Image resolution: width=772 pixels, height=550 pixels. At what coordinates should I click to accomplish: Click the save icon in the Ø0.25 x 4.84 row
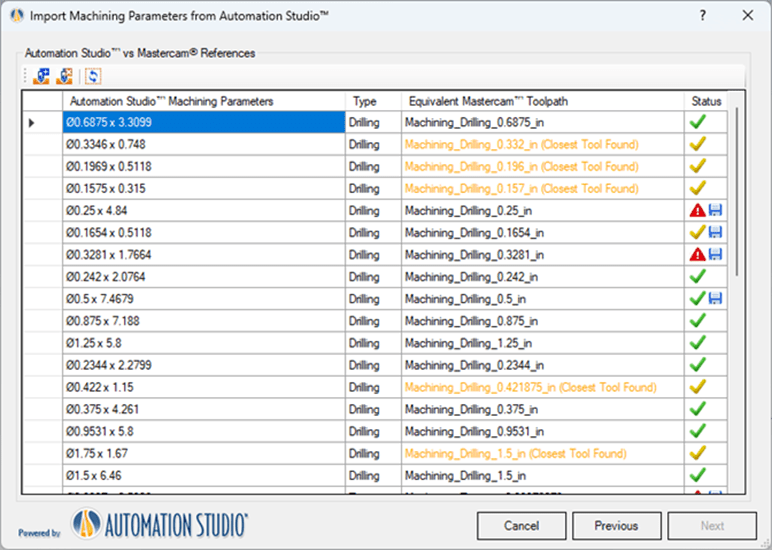pyautogui.click(x=715, y=211)
